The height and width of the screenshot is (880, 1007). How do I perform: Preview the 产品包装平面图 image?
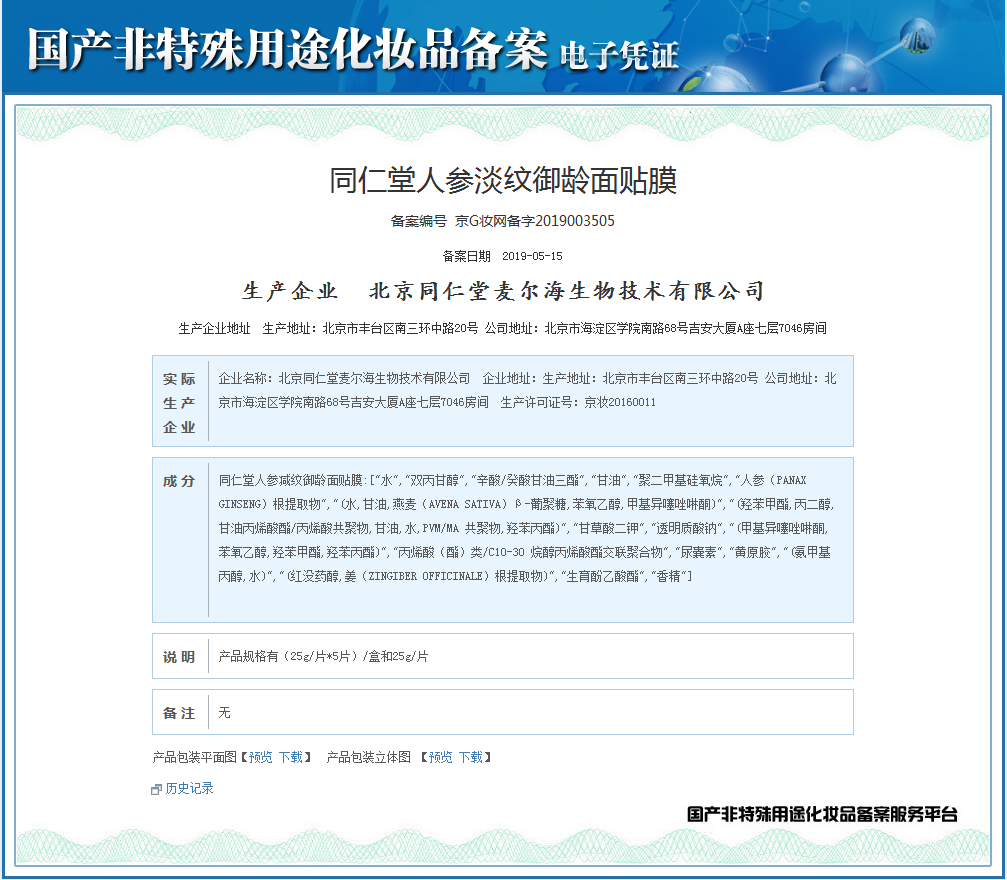point(260,757)
